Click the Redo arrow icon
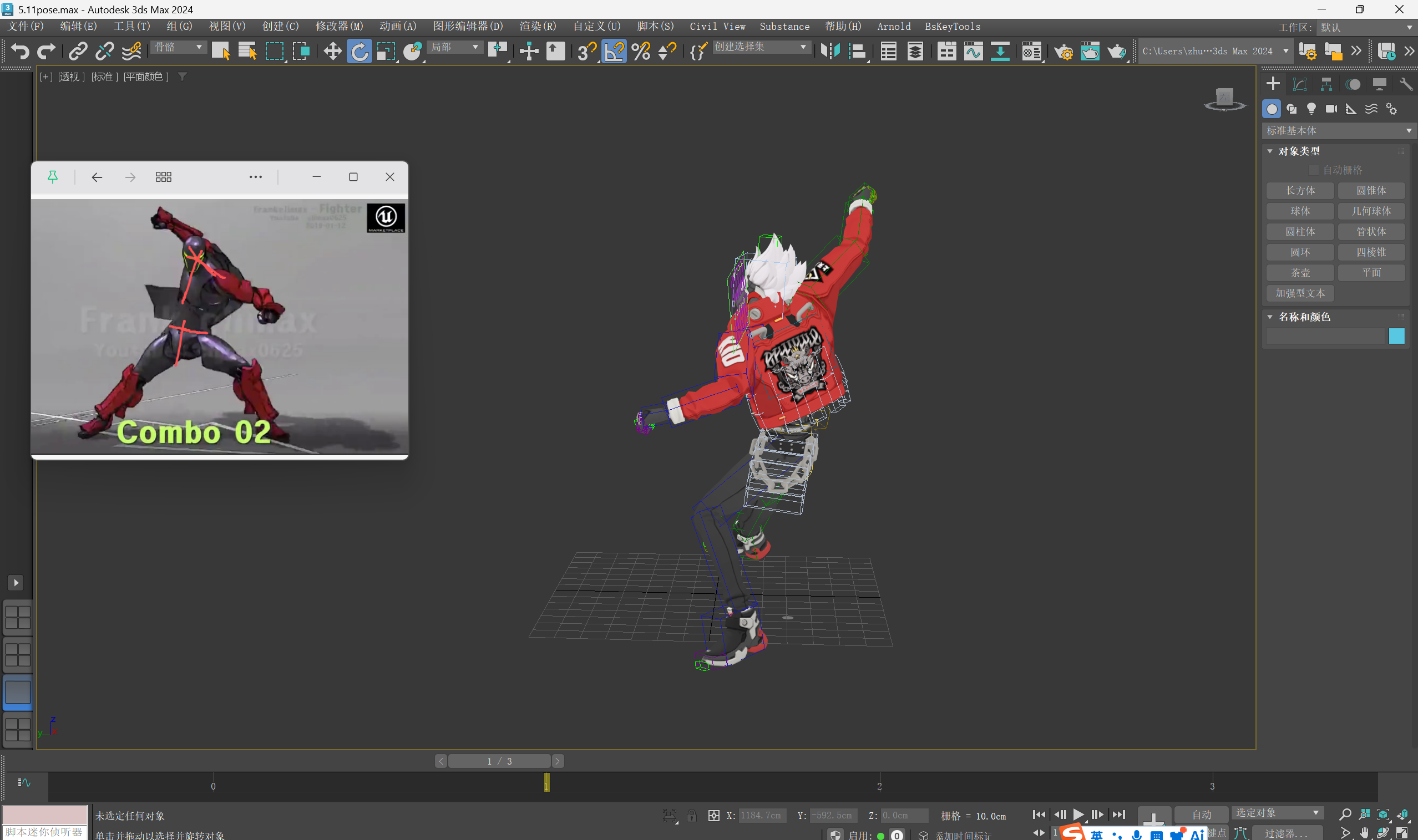 [47, 52]
